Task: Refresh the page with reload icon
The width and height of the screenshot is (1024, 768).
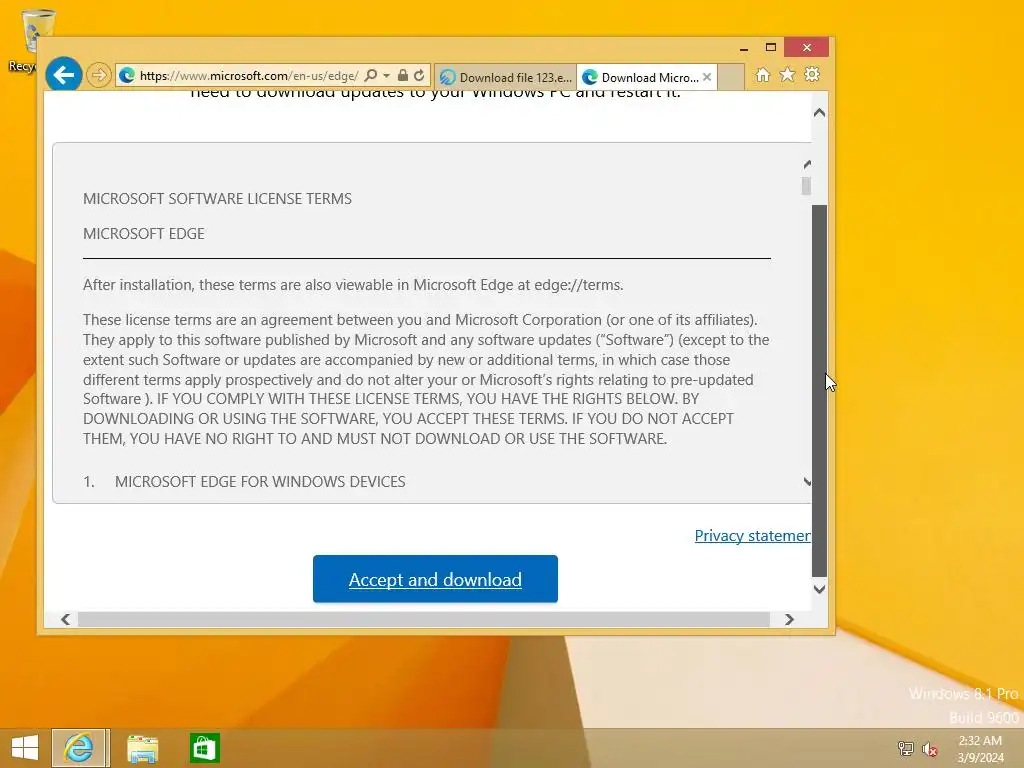Action: pyautogui.click(x=419, y=75)
